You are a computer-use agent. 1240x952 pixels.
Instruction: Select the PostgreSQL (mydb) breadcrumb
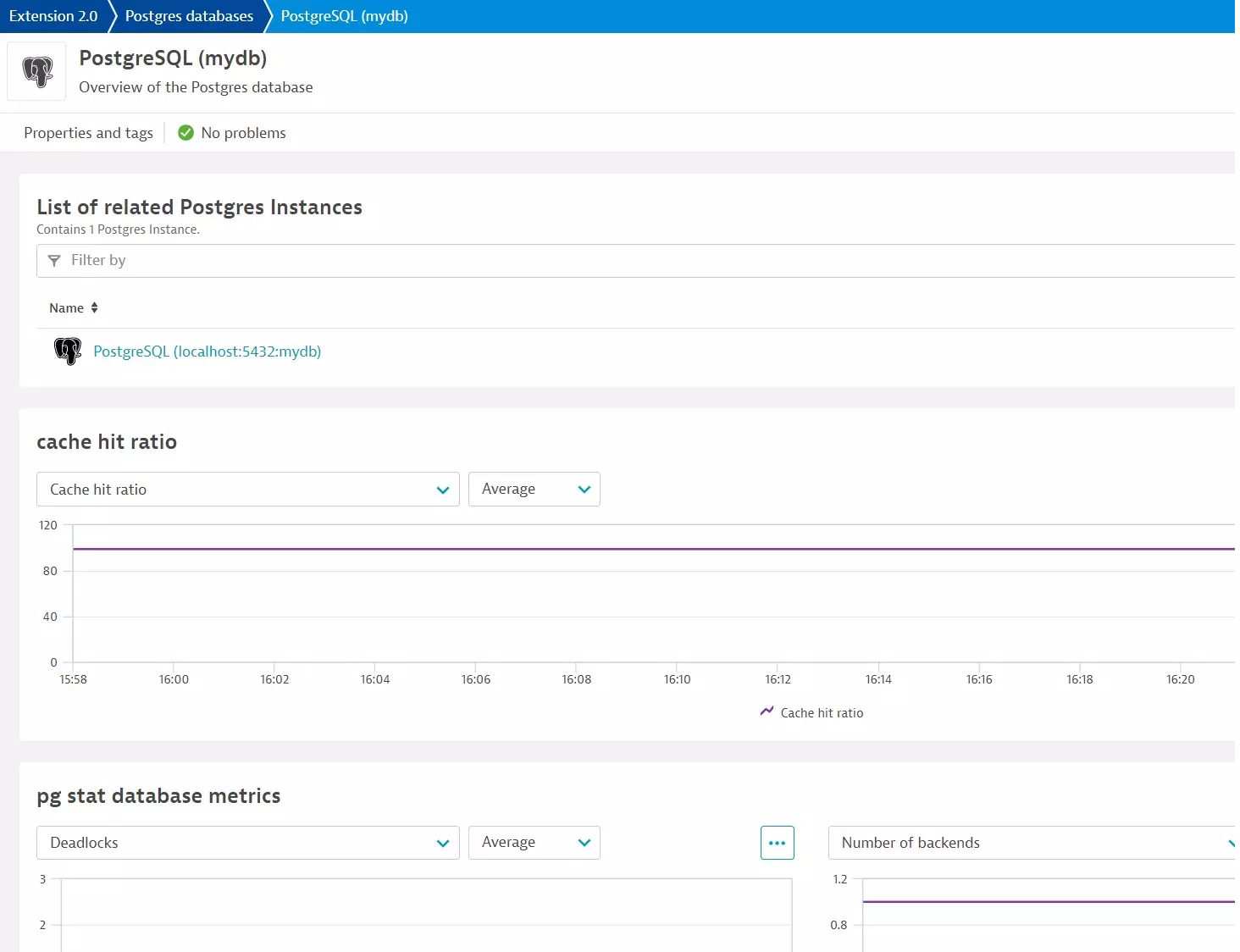coord(344,16)
